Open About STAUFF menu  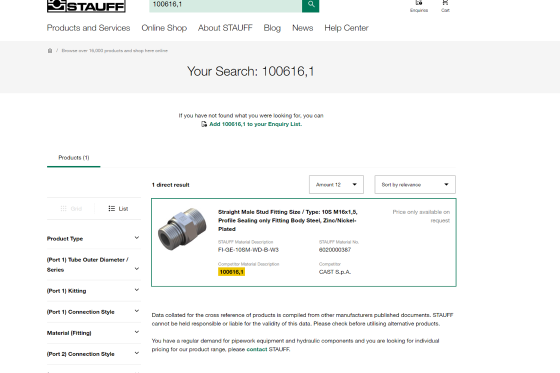tap(225, 28)
